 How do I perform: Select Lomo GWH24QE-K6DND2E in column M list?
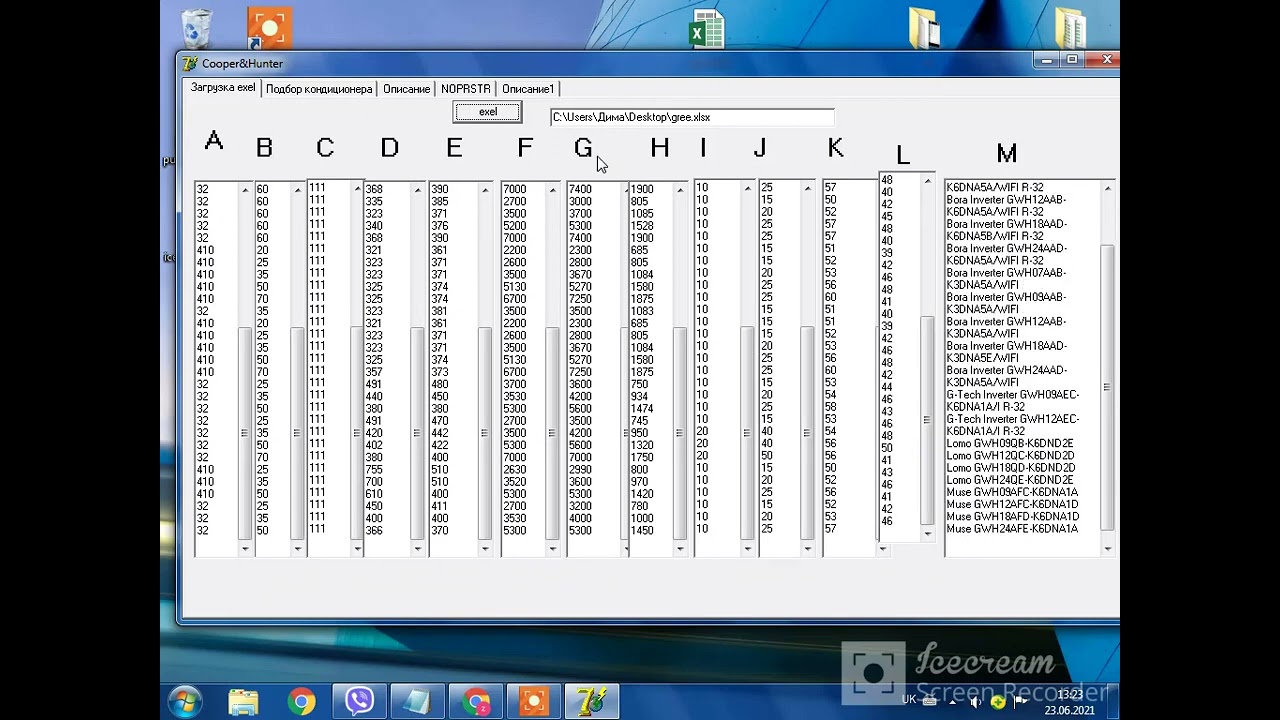[1010, 480]
